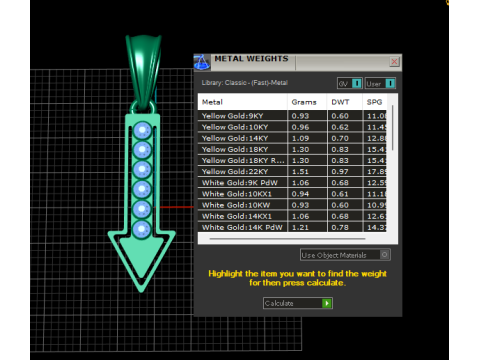Click grams value 1.09 for 14KY
This screenshot has width=480, height=360.
(300, 138)
